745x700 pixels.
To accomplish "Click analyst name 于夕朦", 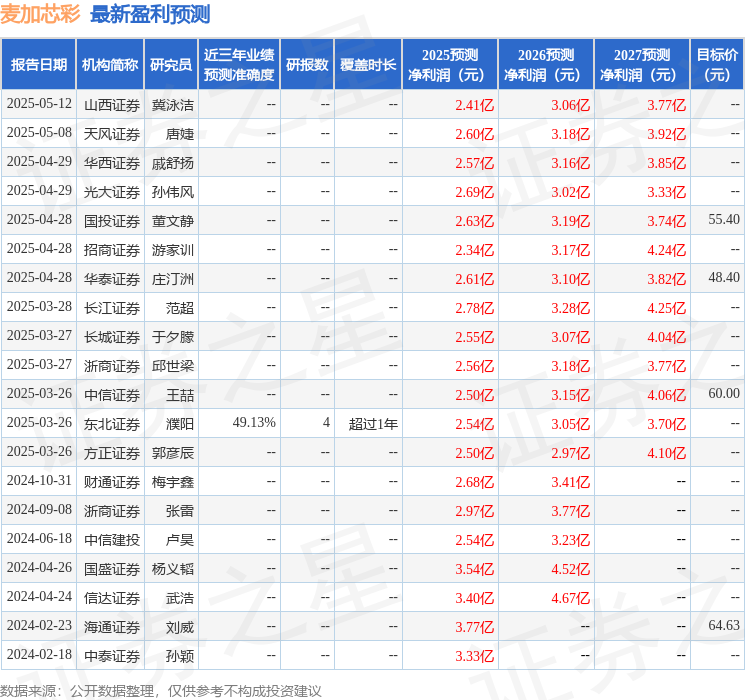I will (x=173, y=337).
